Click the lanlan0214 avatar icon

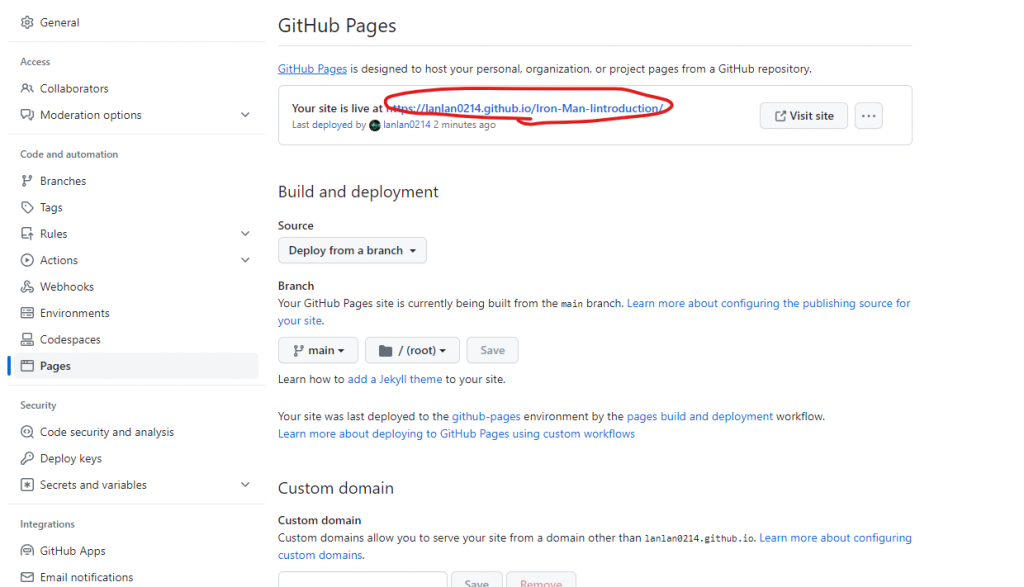click(375, 125)
